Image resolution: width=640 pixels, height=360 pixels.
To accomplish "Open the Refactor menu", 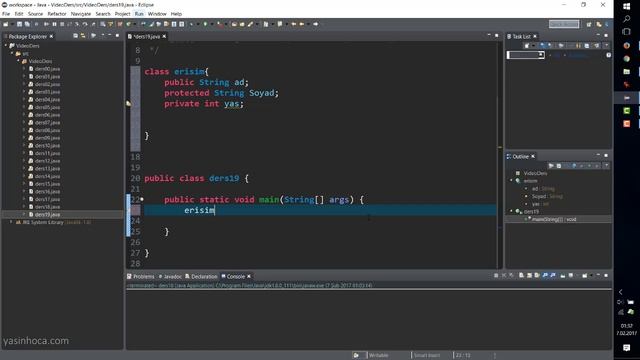I will [57, 14].
